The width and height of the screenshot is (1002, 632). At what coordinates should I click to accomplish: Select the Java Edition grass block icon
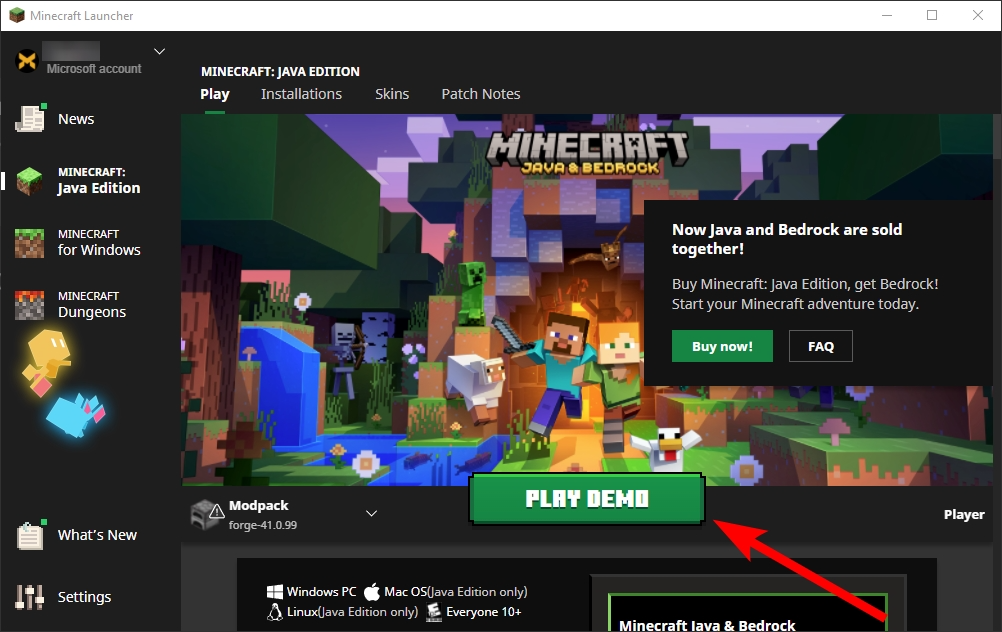coord(29,181)
